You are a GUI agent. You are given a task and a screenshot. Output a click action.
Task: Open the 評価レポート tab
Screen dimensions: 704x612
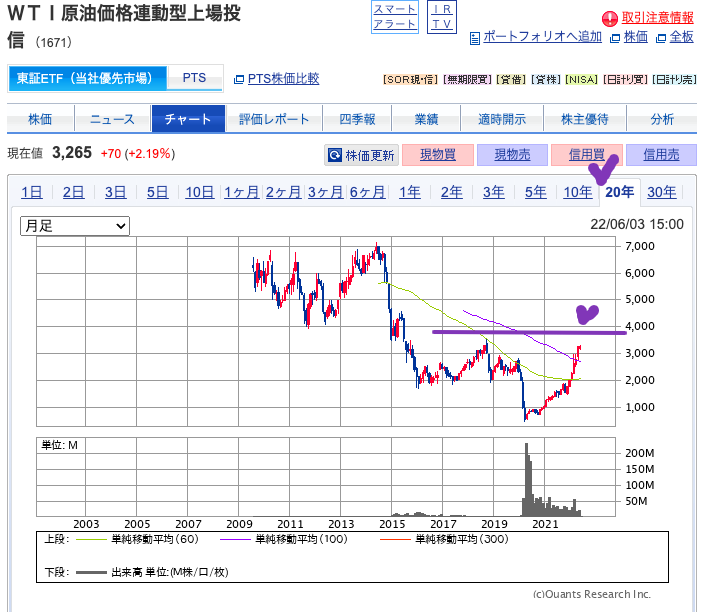(274, 119)
